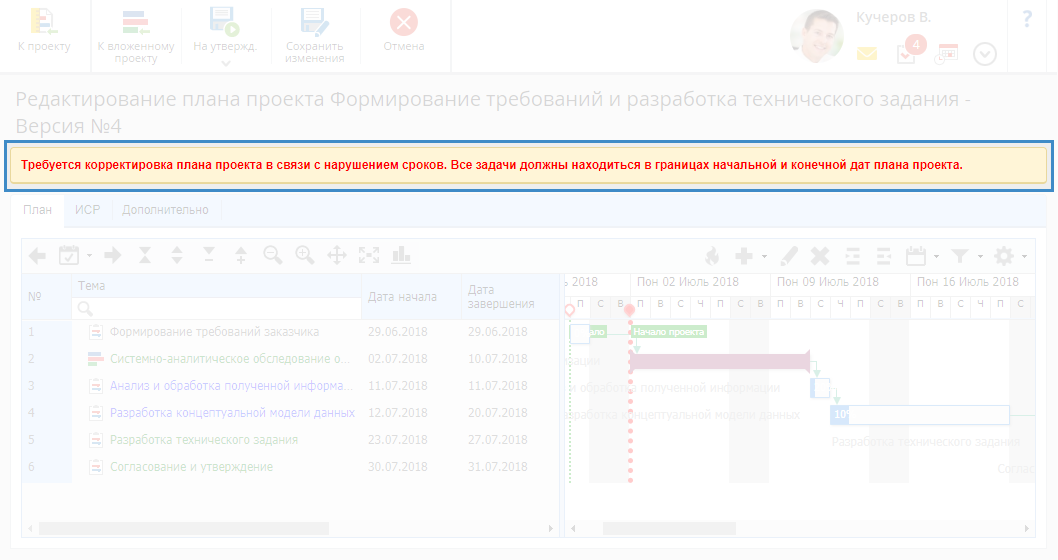Open the calendar with clock icon
1058x560 pixels.
point(946,54)
